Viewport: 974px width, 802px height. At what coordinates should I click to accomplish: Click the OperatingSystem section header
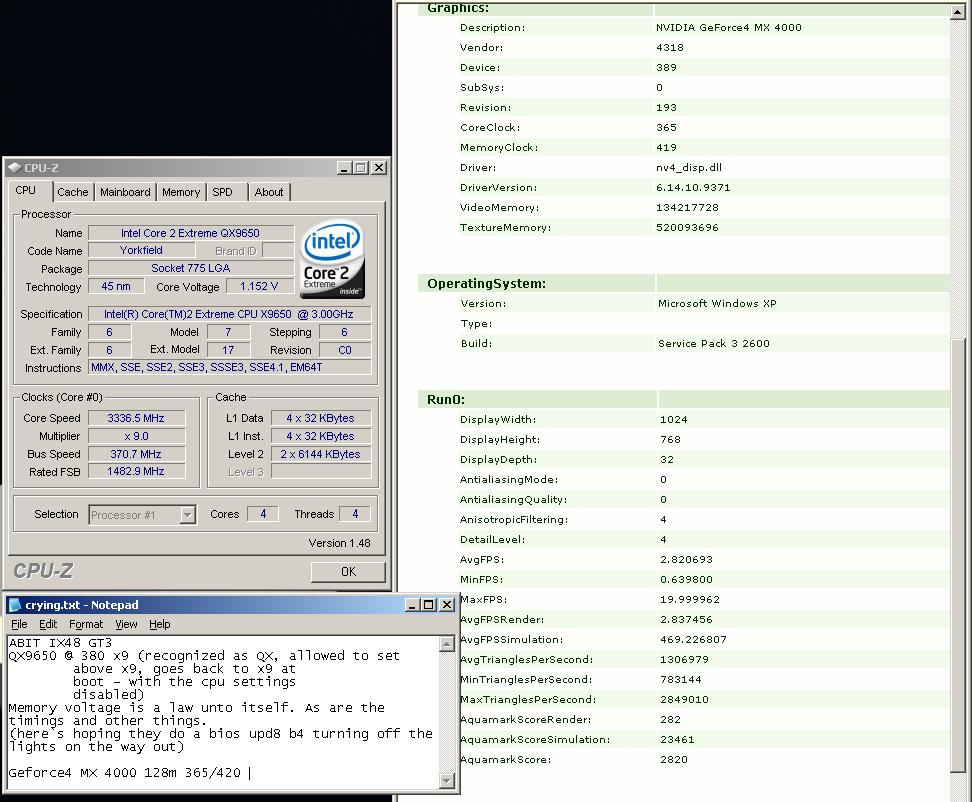(x=486, y=284)
